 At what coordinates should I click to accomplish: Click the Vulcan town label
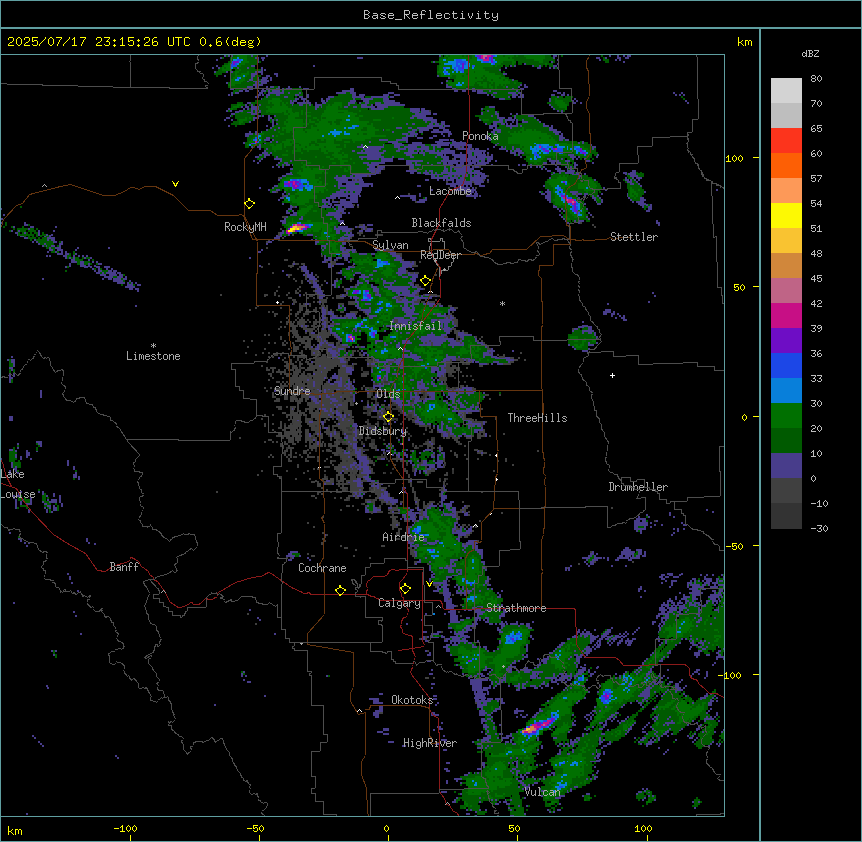tap(542, 792)
